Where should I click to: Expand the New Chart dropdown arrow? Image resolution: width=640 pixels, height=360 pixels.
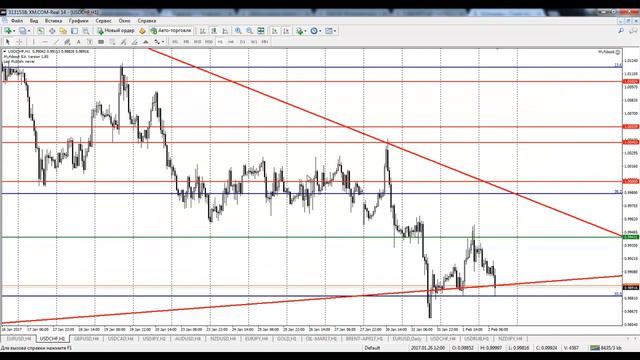point(14,31)
